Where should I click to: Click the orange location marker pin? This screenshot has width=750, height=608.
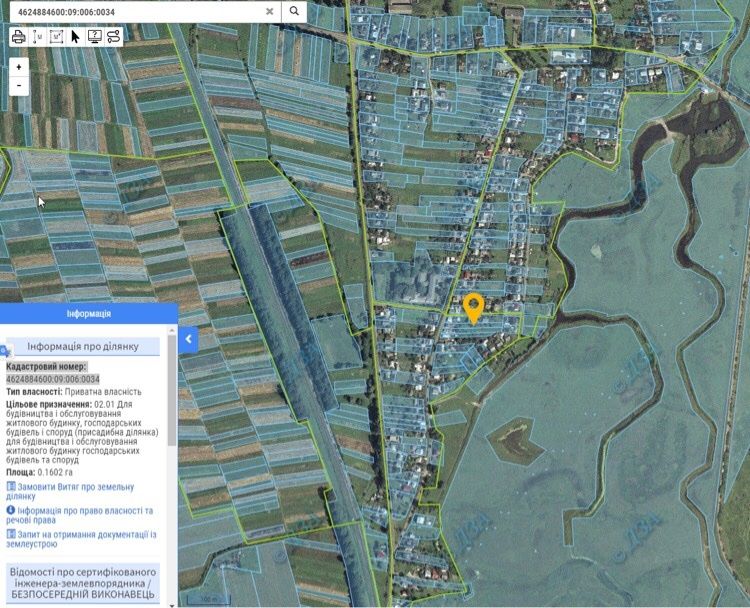click(x=474, y=309)
